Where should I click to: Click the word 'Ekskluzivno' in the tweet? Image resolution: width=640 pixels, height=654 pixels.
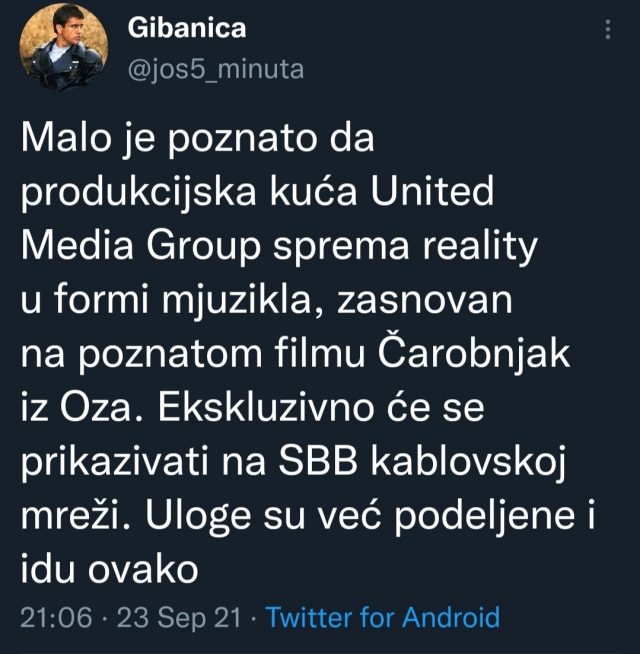[266, 407]
